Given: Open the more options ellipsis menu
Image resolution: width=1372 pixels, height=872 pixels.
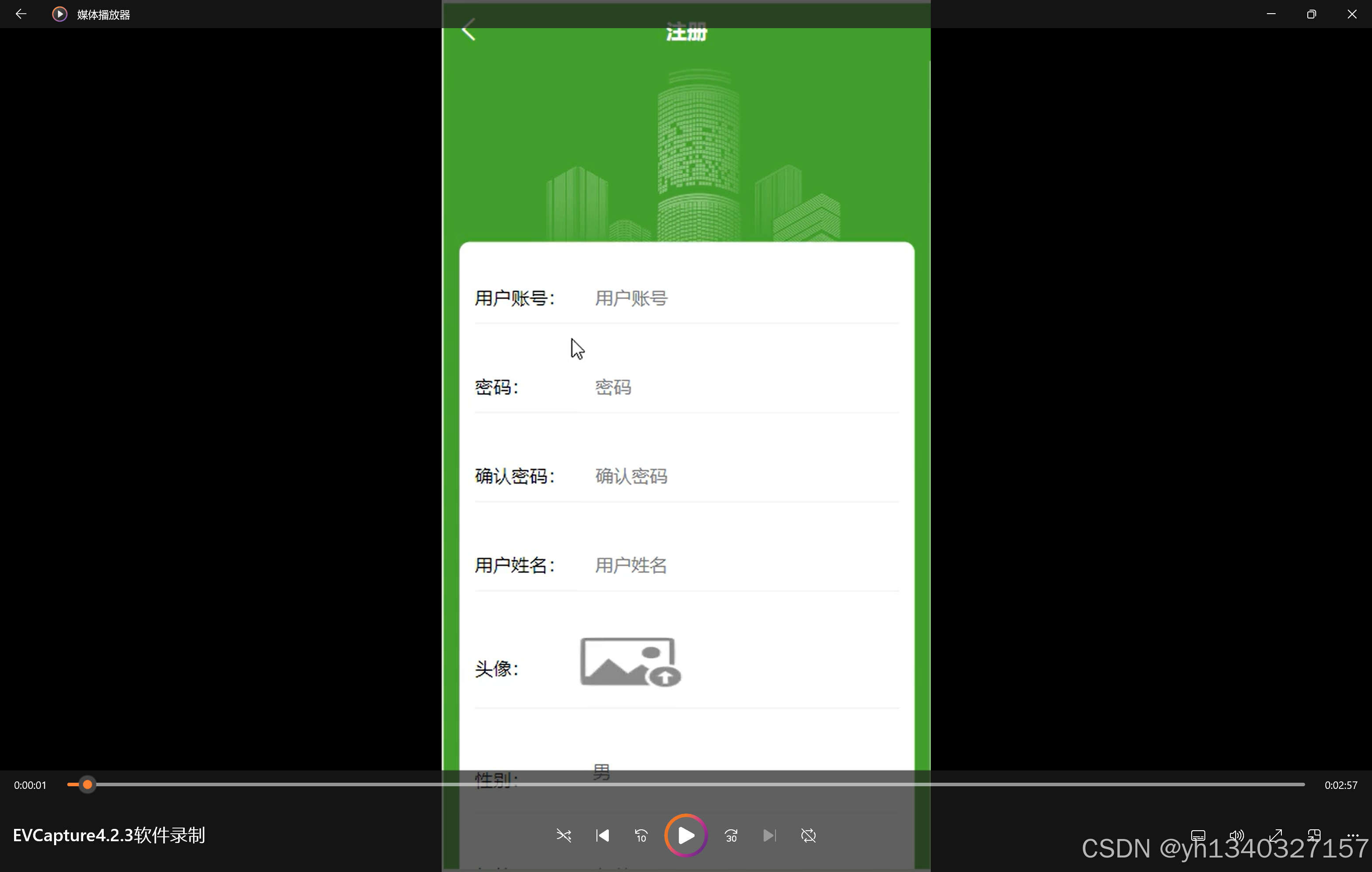Looking at the screenshot, I should (1353, 836).
